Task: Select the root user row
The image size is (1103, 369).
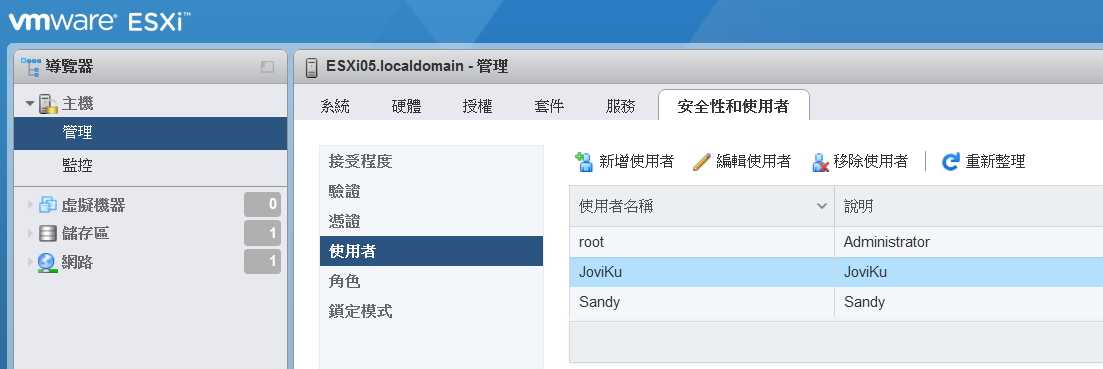Action: tap(836, 242)
